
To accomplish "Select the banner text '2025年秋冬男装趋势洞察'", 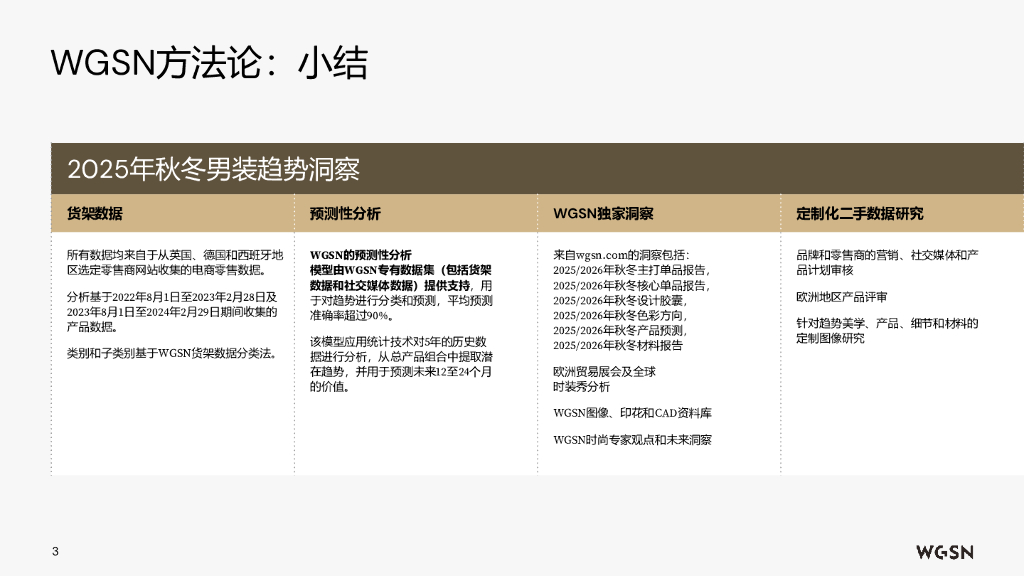I will tap(214, 169).
